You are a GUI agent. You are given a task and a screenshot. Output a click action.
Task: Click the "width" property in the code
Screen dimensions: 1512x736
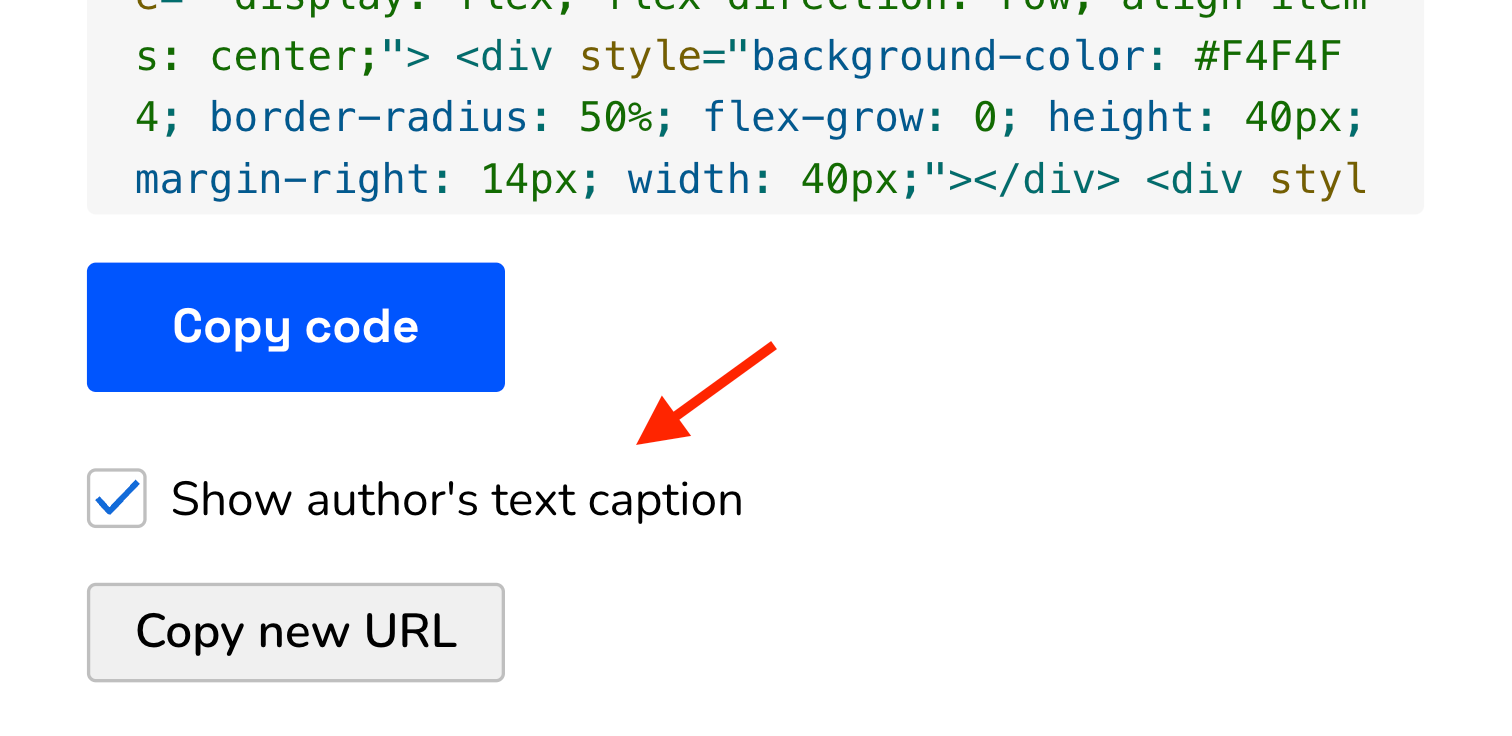point(689,180)
